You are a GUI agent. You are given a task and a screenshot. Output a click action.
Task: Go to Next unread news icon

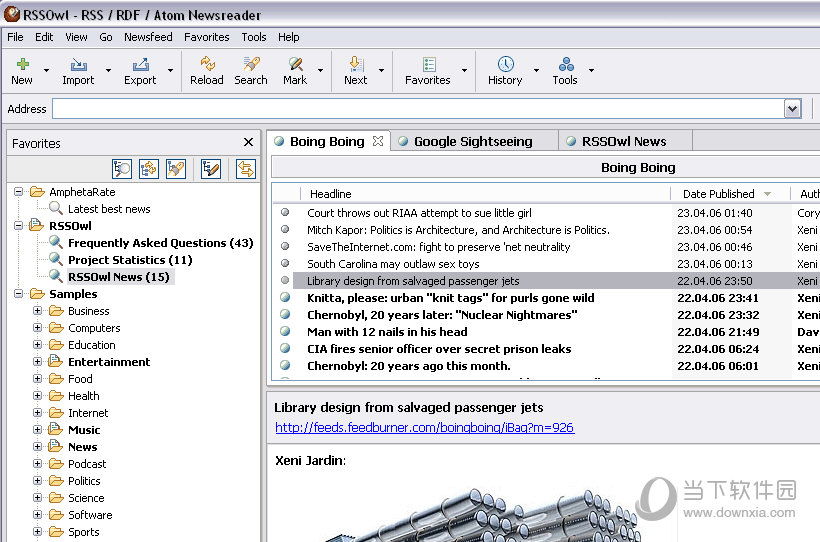(356, 64)
